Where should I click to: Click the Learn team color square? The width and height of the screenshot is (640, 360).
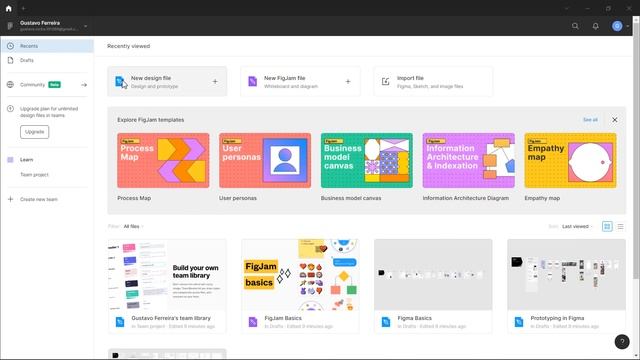point(11,160)
